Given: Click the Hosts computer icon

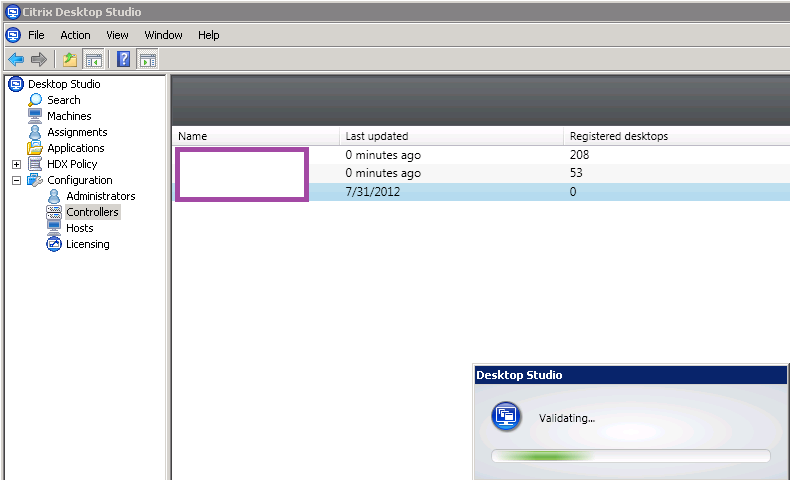Looking at the screenshot, I should coord(54,228).
